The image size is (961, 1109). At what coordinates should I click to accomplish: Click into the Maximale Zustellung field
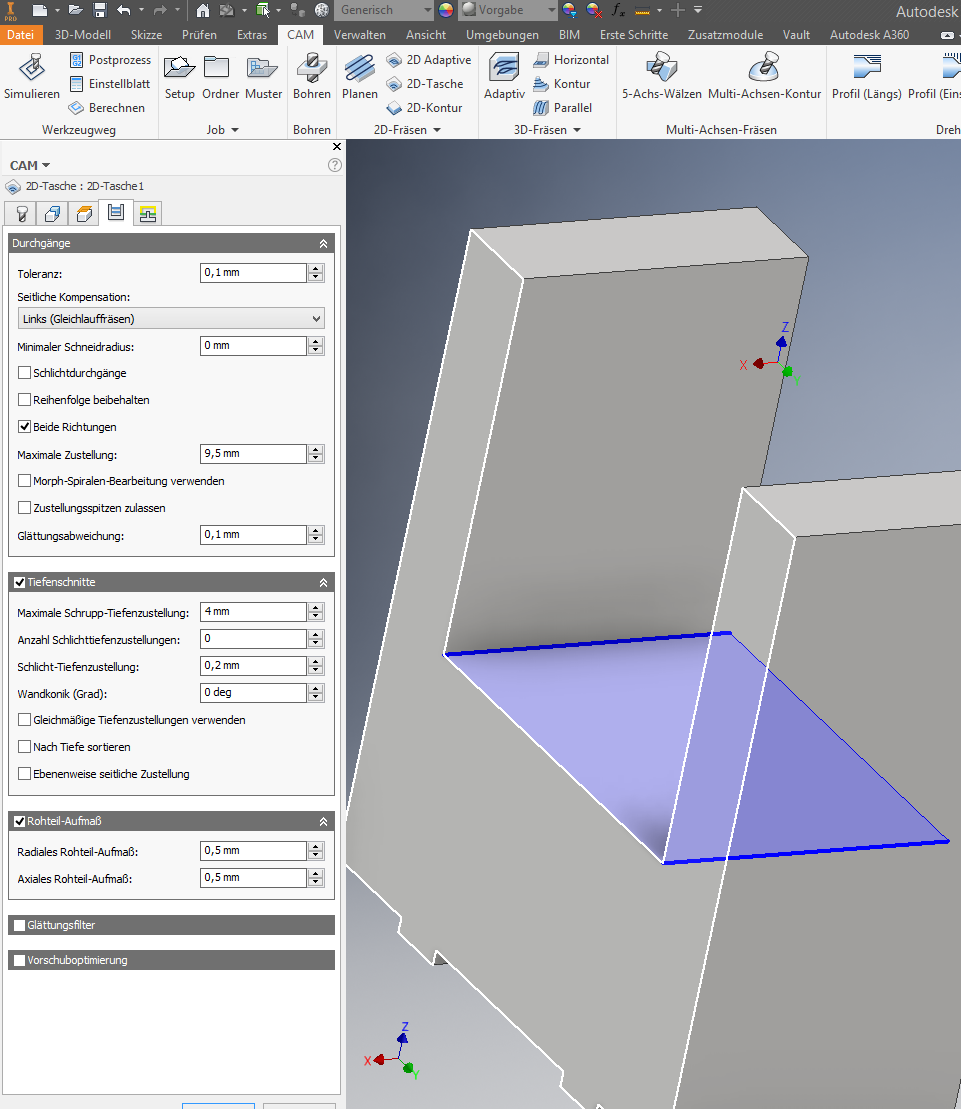tap(253, 454)
